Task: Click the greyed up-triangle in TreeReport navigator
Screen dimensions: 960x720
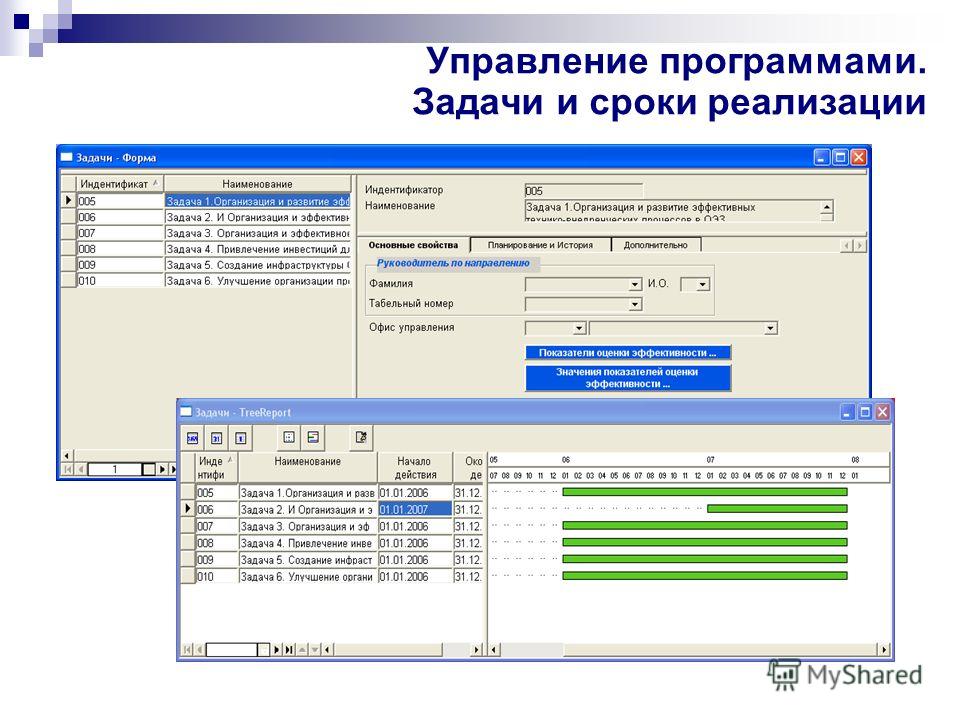Action: click(x=302, y=650)
